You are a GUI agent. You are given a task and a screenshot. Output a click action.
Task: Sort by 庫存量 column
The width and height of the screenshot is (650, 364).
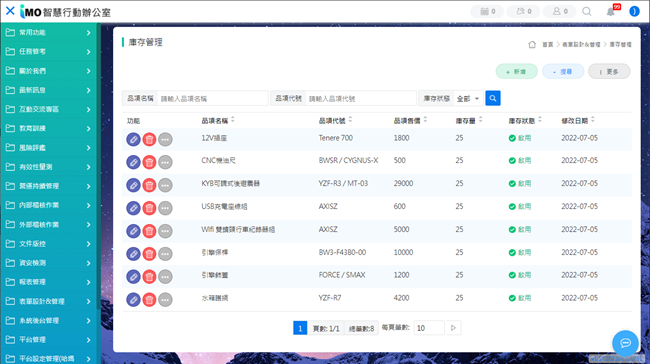pyautogui.click(x=480, y=119)
